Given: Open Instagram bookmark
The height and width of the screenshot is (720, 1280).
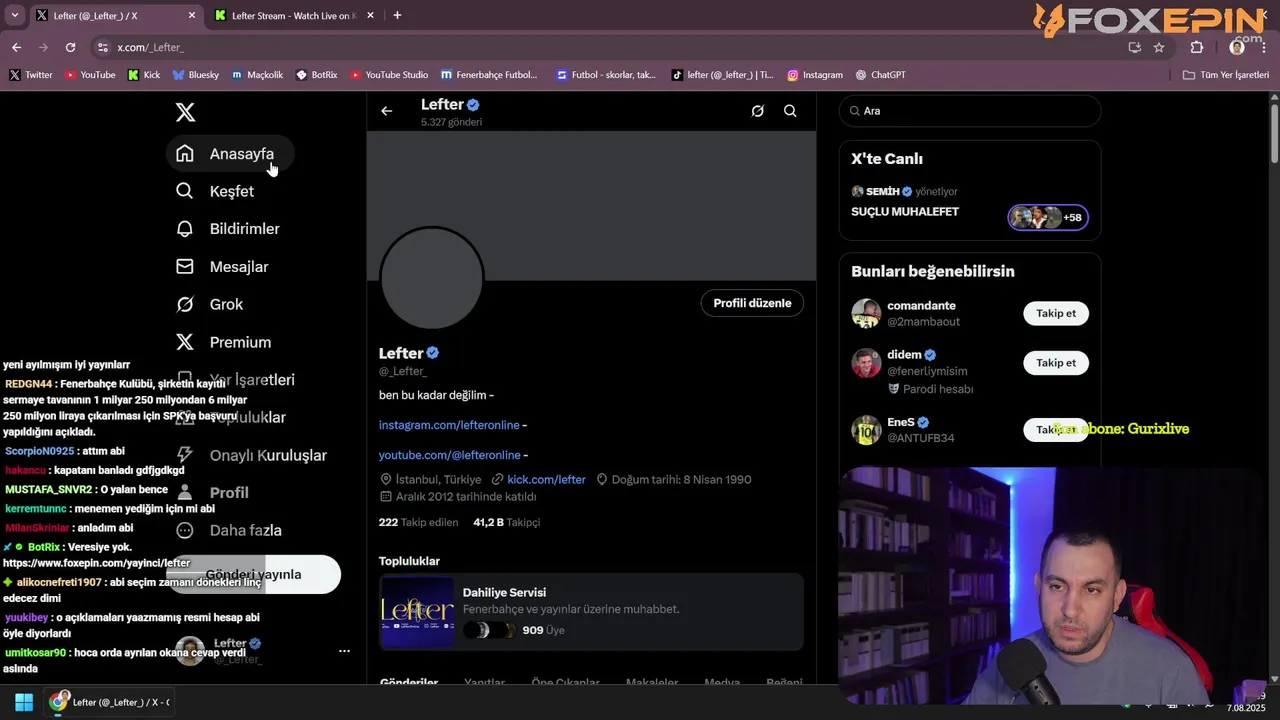Looking at the screenshot, I should click(815, 75).
